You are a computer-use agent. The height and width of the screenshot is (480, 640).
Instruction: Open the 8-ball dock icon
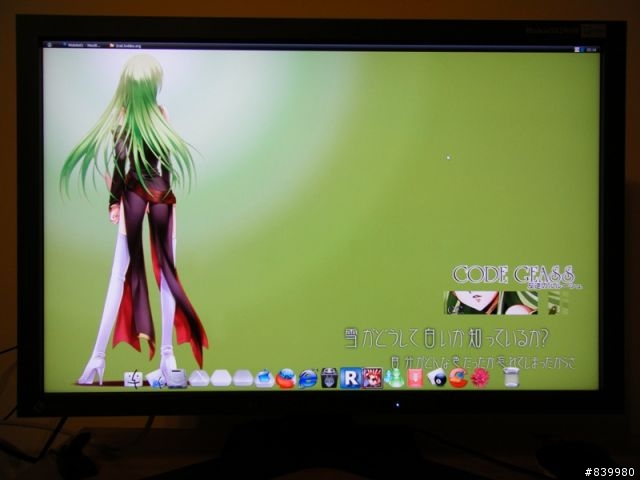point(437,378)
